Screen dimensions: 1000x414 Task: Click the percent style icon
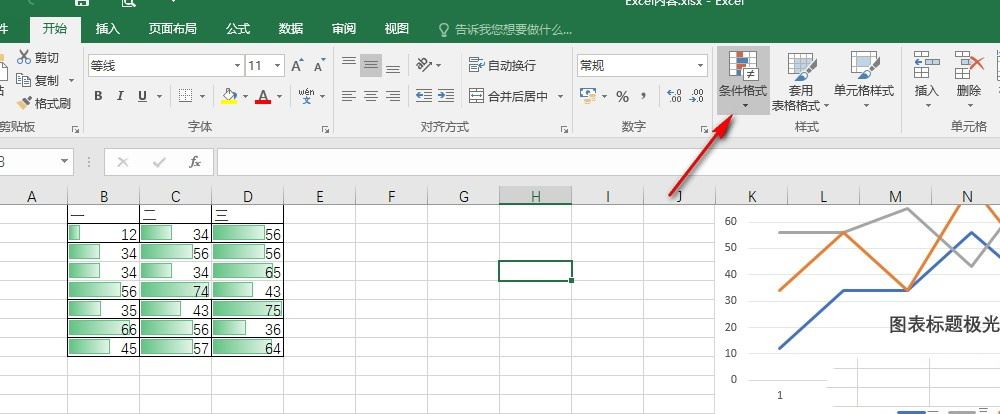pos(622,96)
